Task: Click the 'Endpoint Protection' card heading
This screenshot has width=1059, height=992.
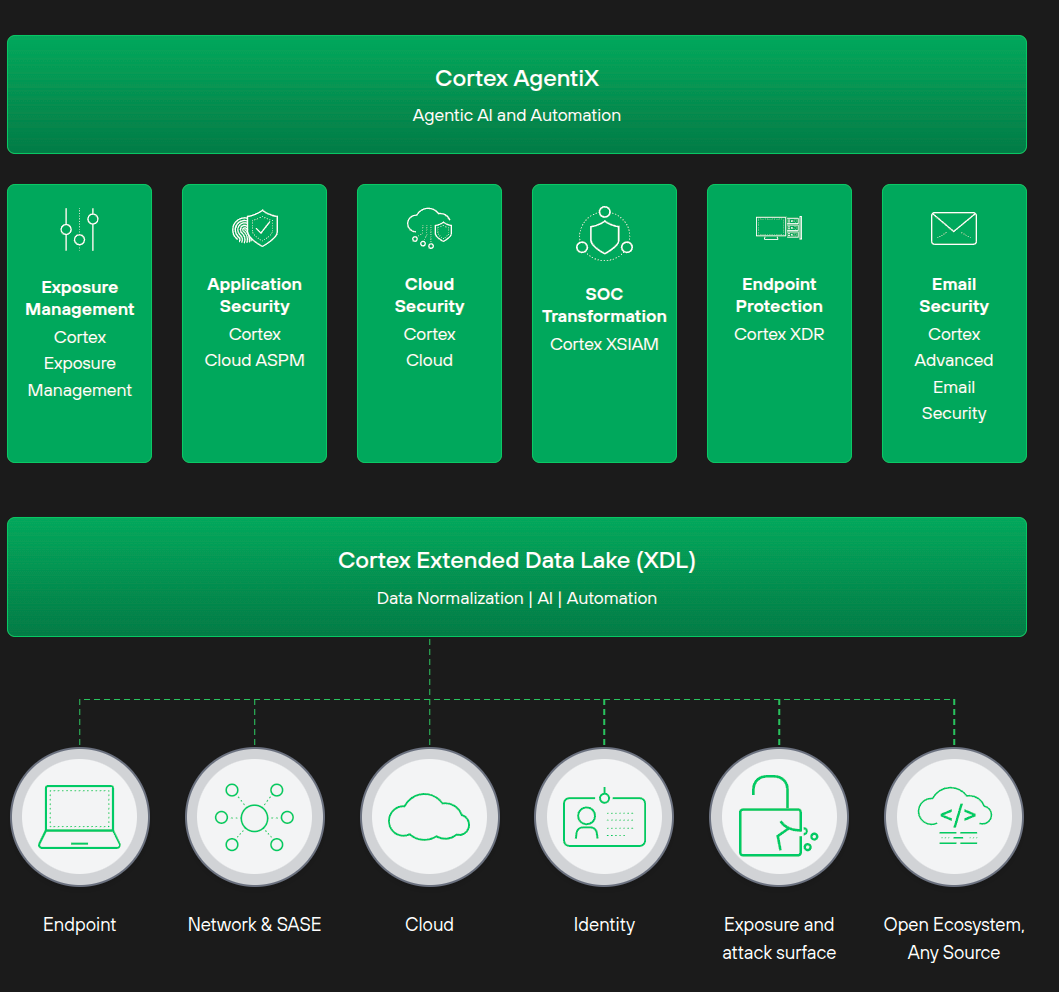Action: coord(779,295)
